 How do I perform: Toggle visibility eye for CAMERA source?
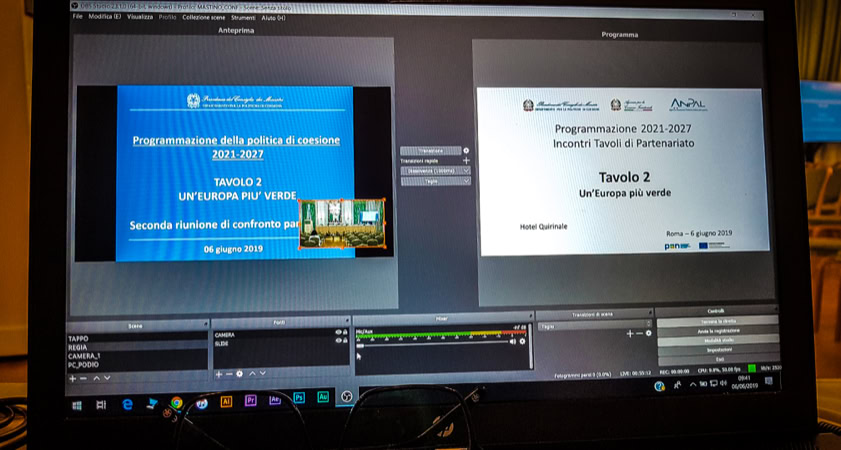pos(338,332)
